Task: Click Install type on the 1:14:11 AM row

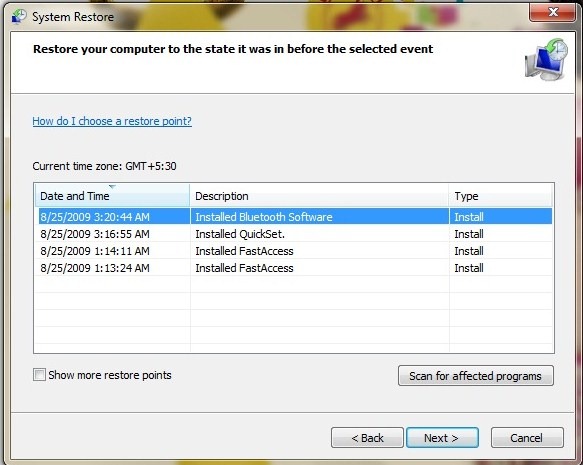Action: tap(469, 251)
